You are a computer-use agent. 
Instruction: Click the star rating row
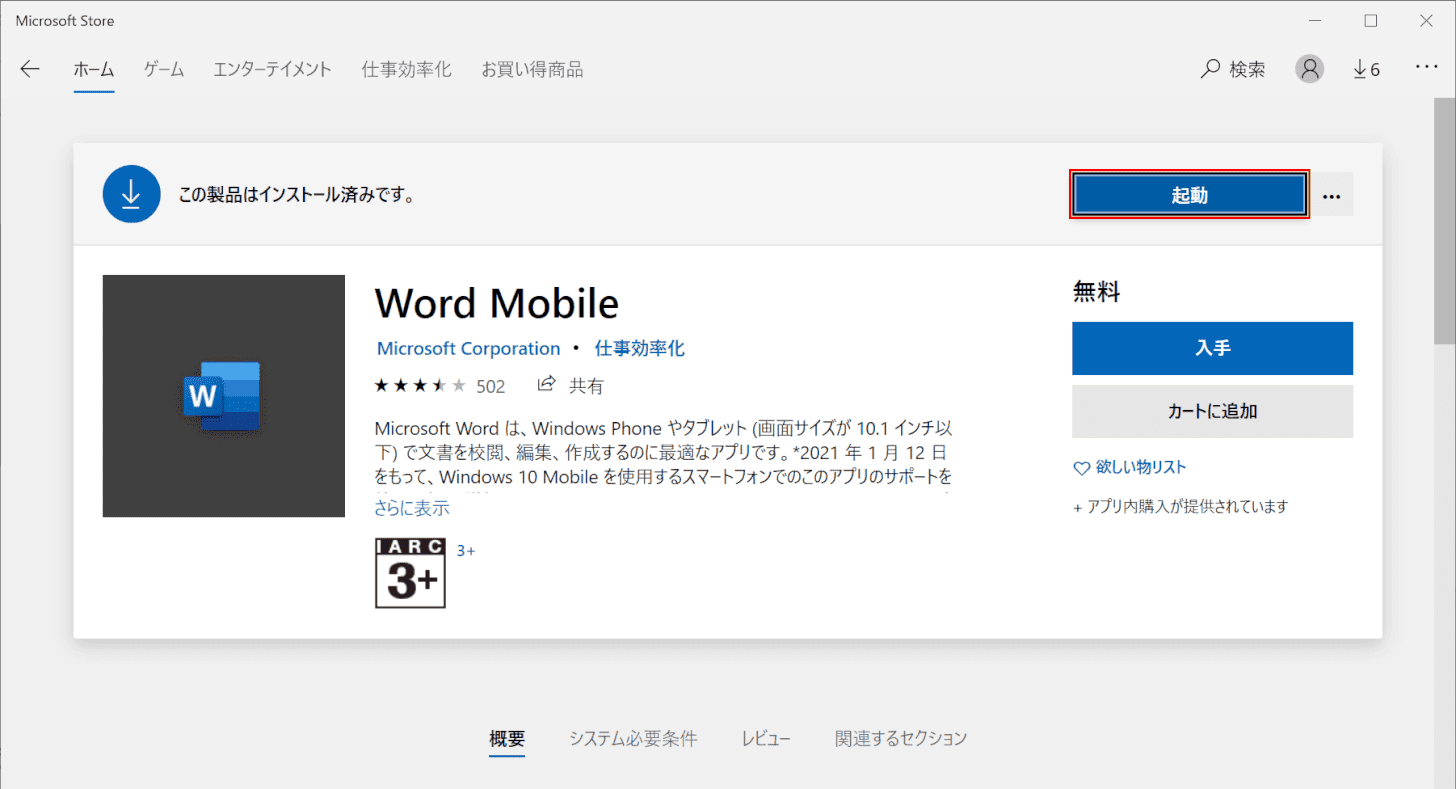[x=420, y=386]
